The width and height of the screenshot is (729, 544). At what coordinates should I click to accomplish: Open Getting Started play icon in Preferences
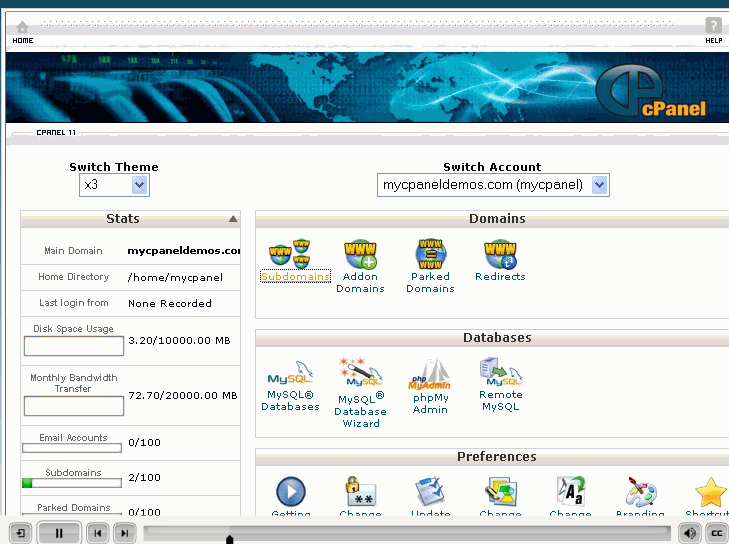pyautogui.click(x=291, y=491)
